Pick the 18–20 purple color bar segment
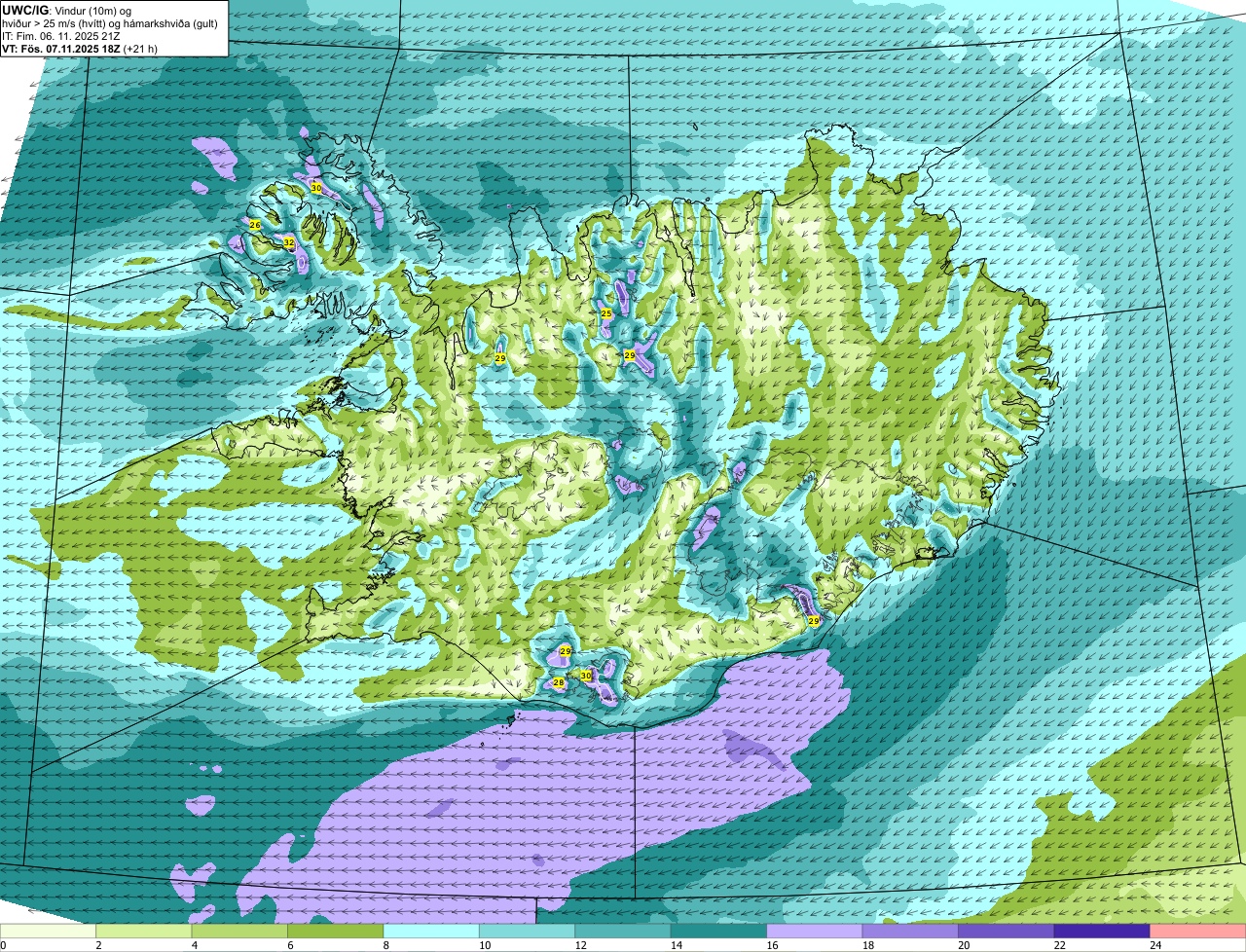 [911, 932]
